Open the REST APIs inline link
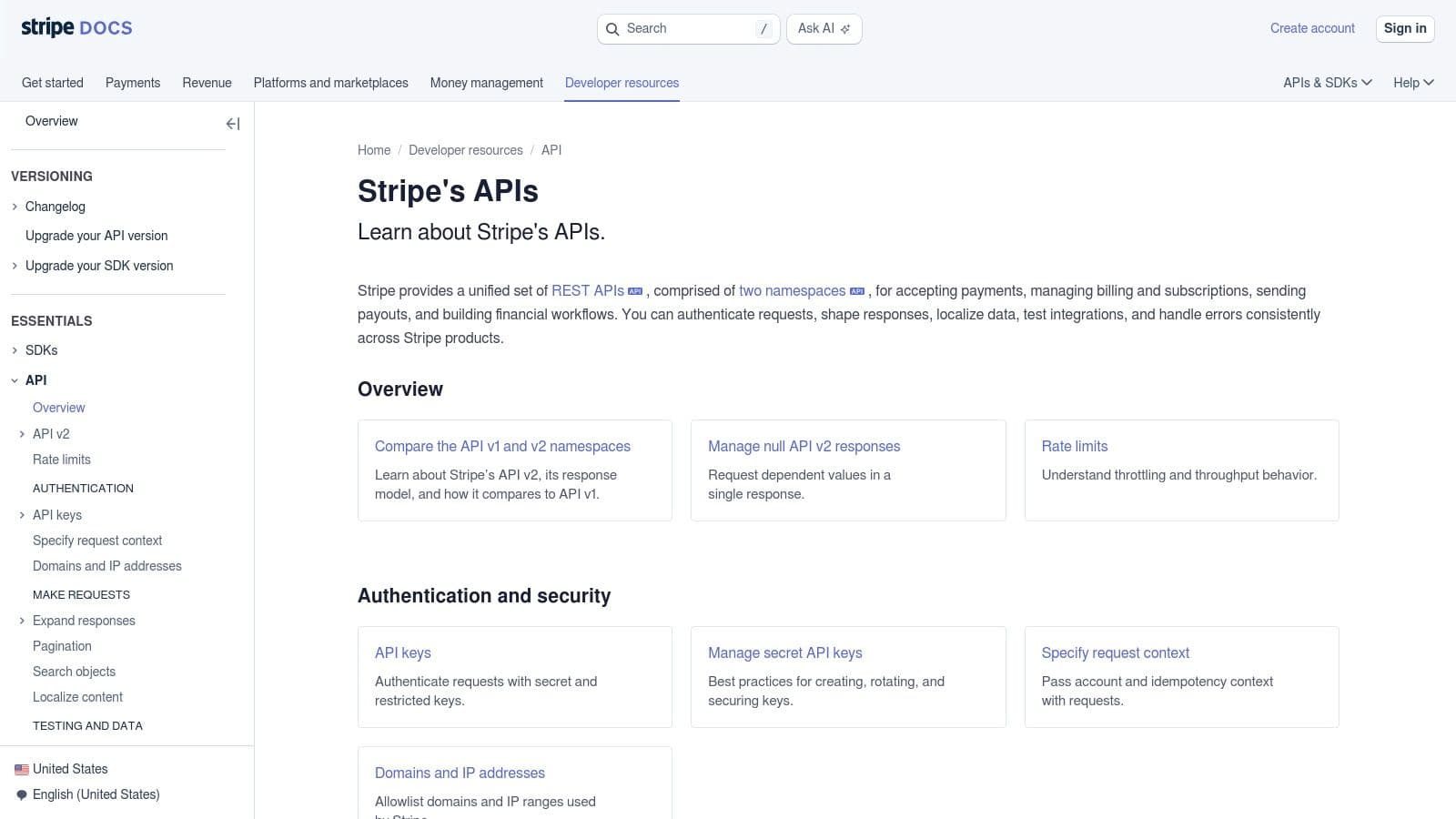The image size is (1456, 819). point(588,291)
